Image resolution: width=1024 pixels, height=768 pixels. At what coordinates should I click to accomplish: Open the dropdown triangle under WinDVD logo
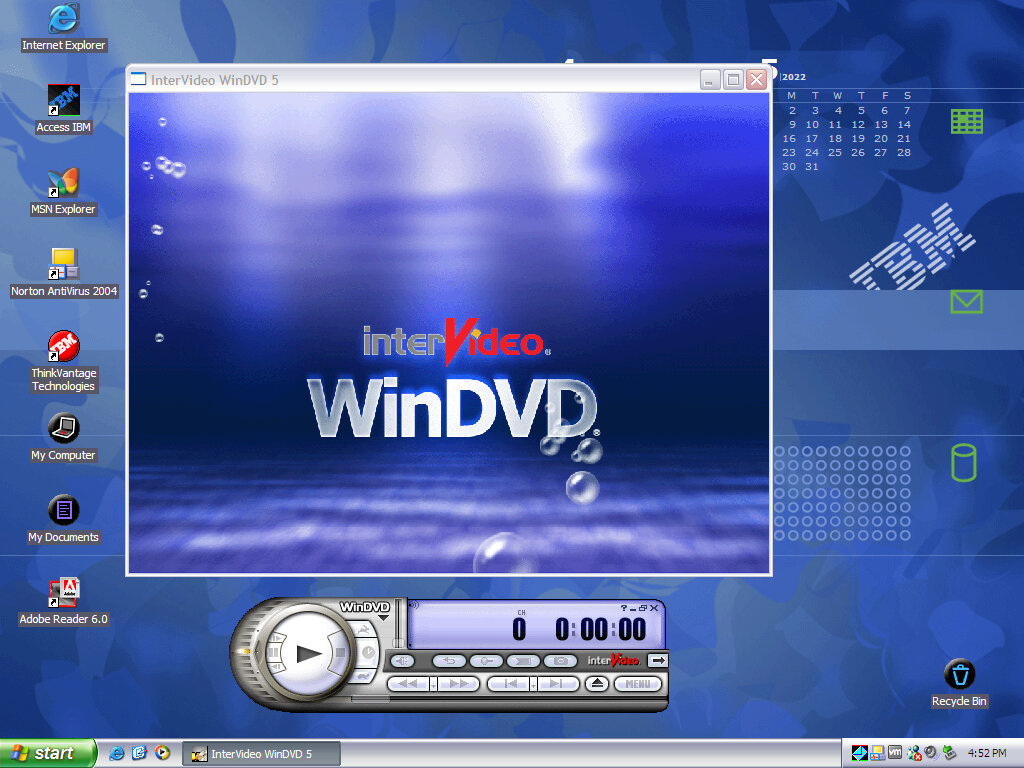[x=383, y=618]
